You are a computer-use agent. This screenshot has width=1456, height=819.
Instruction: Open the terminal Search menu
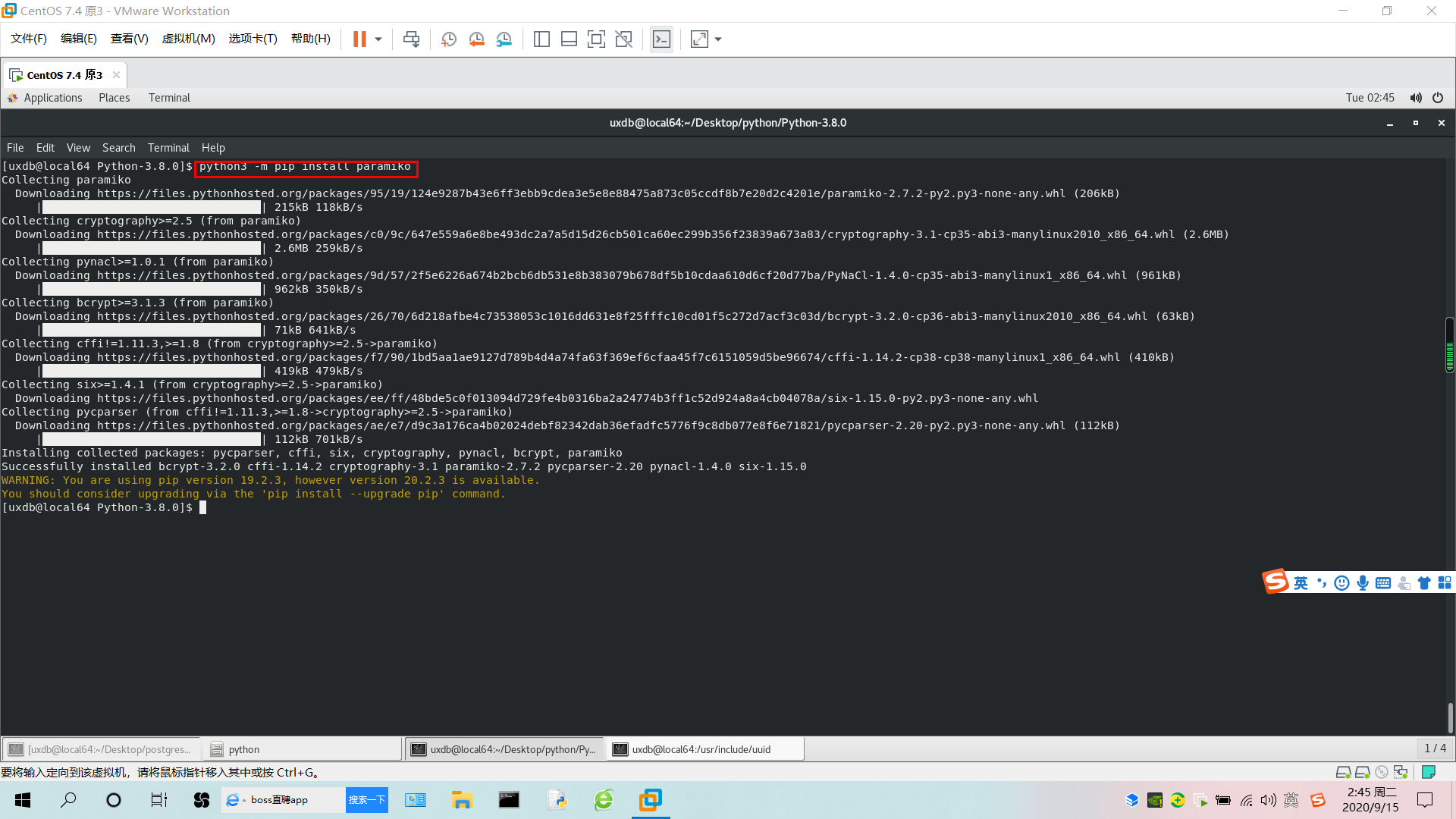click(x=119, y=148)
